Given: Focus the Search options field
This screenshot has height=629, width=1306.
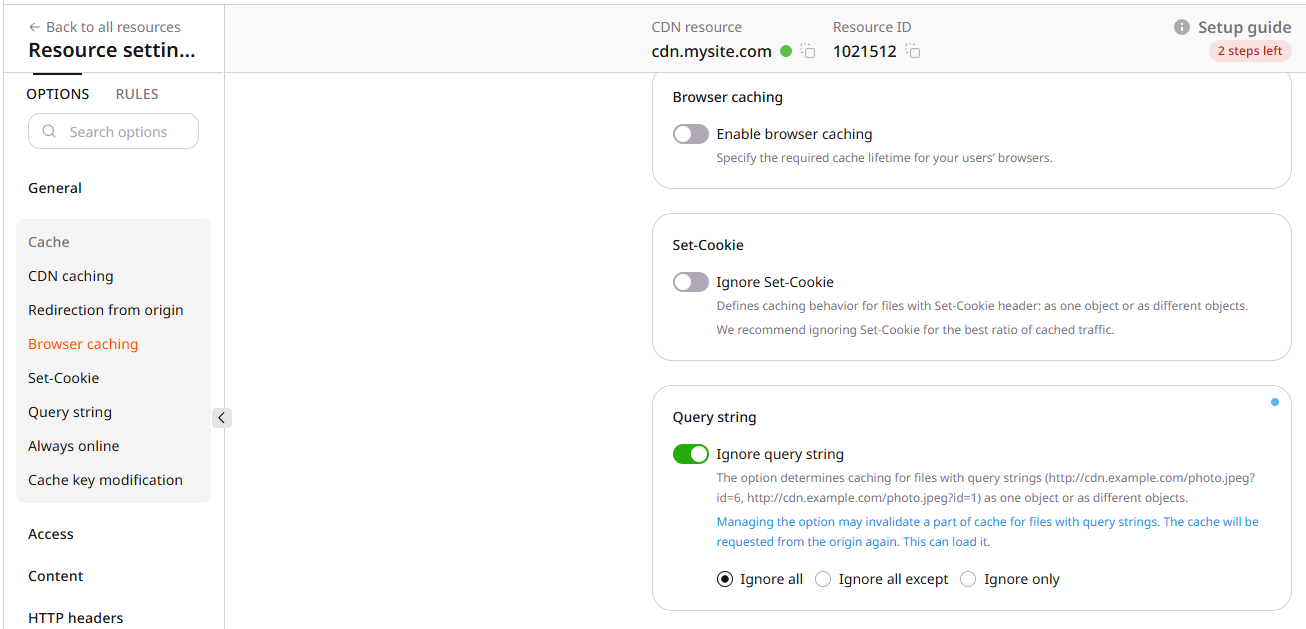Looking at the screenshot, I should (x=113, y=132).
